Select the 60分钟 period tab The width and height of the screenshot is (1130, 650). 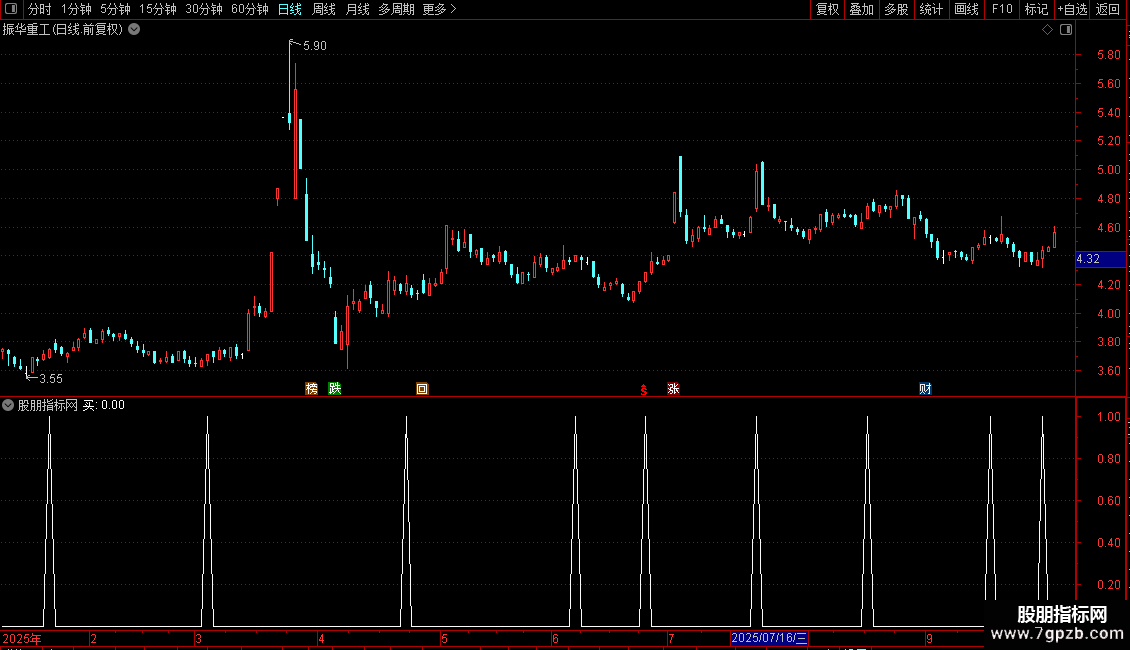250,9
